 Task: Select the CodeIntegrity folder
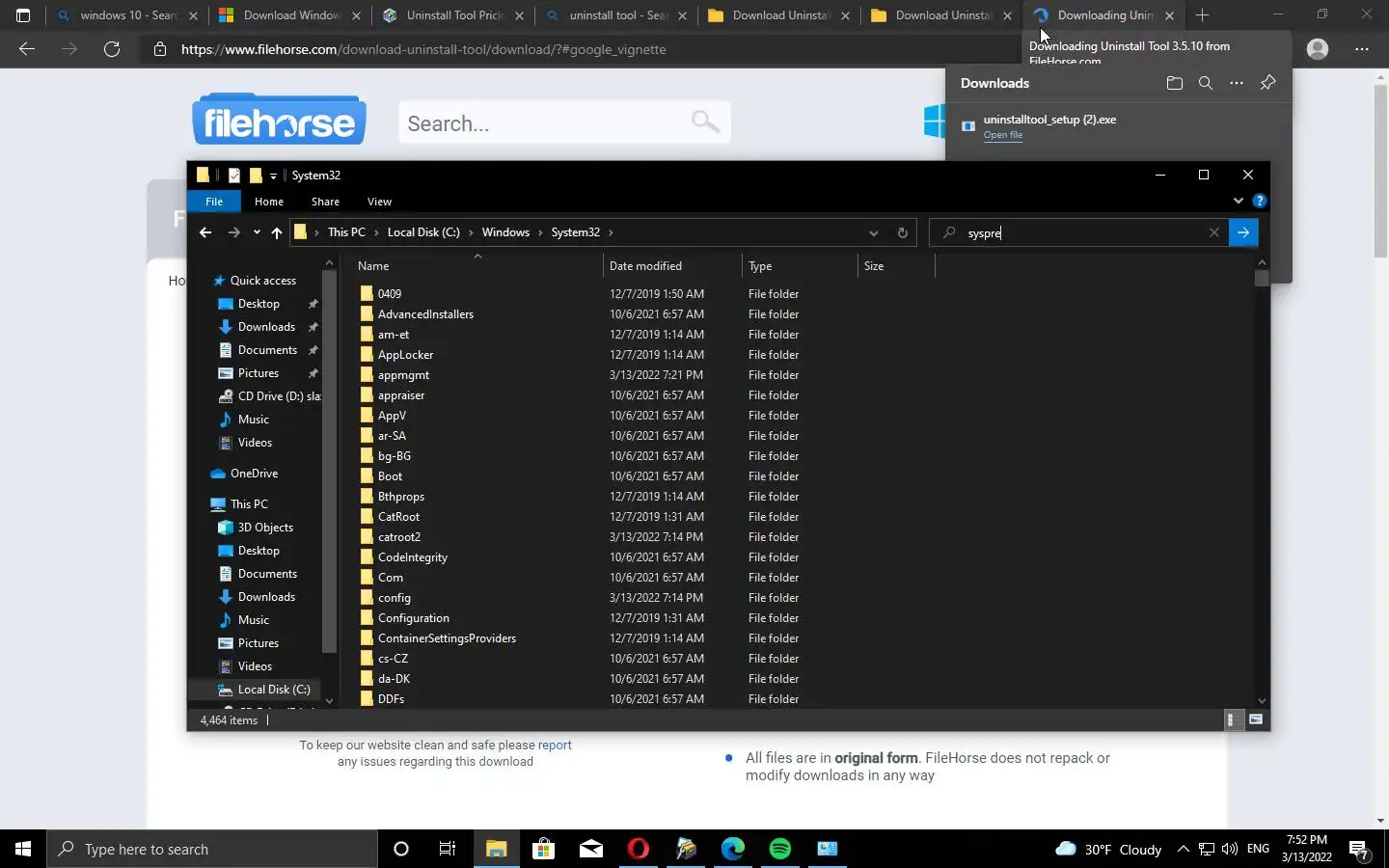coord(412,557)
